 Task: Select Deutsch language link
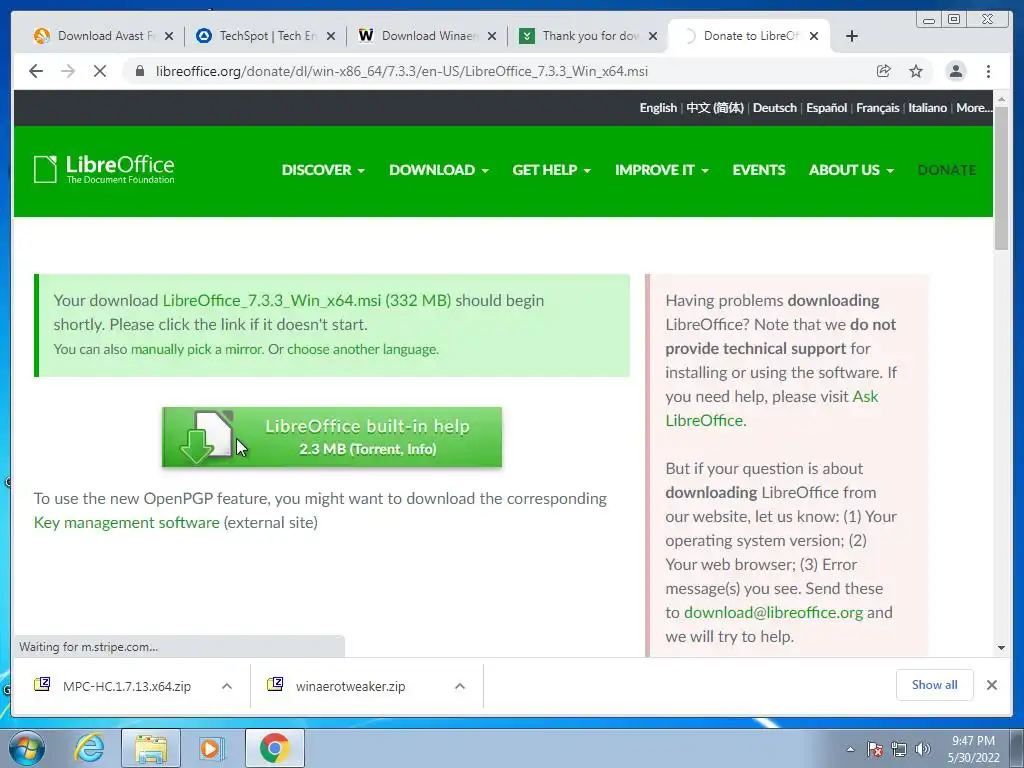[775, 108]
